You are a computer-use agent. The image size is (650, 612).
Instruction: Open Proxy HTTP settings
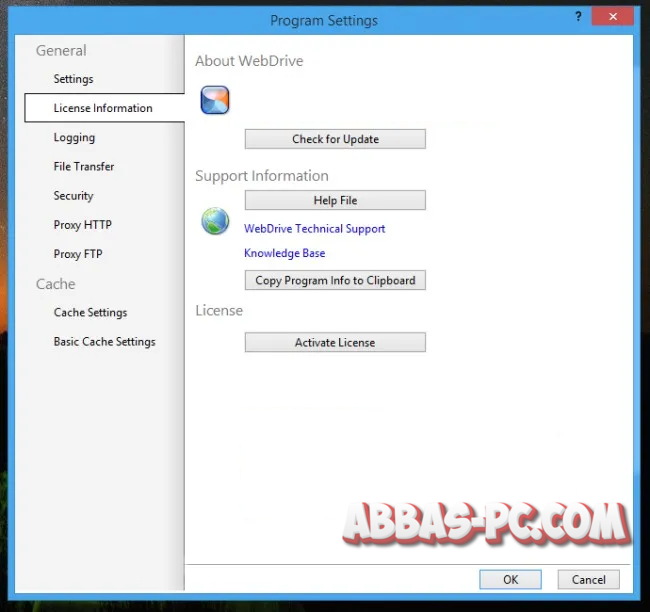click(x=82, y=225)
